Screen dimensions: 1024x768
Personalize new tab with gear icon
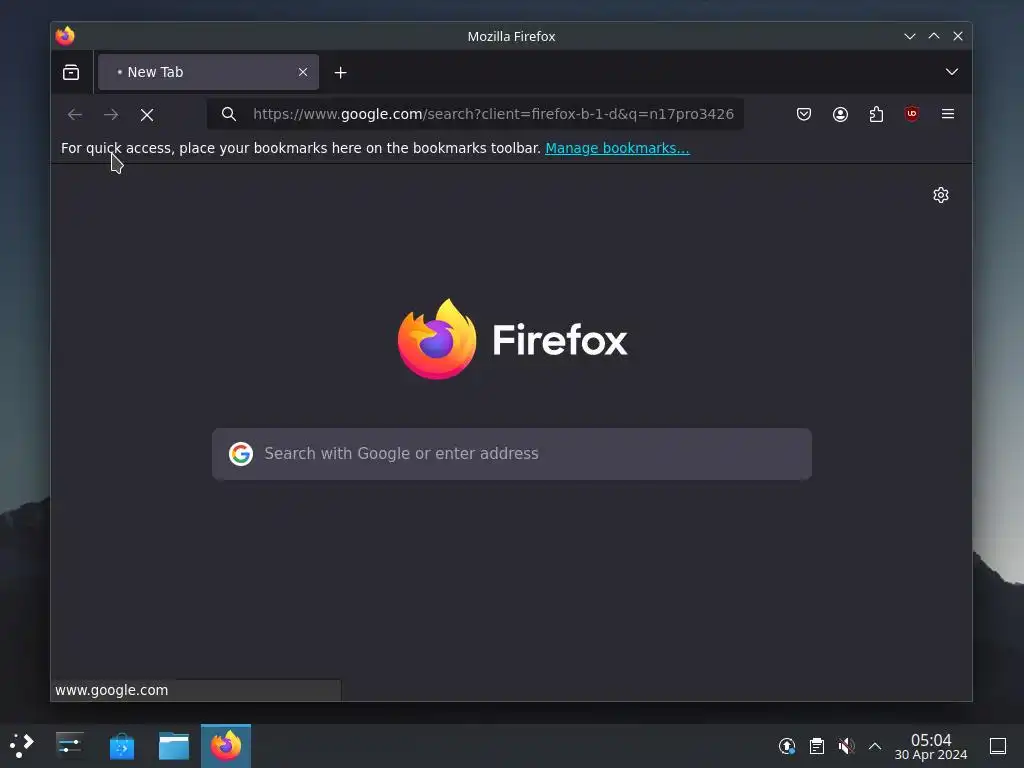click(x=941, y=195)
